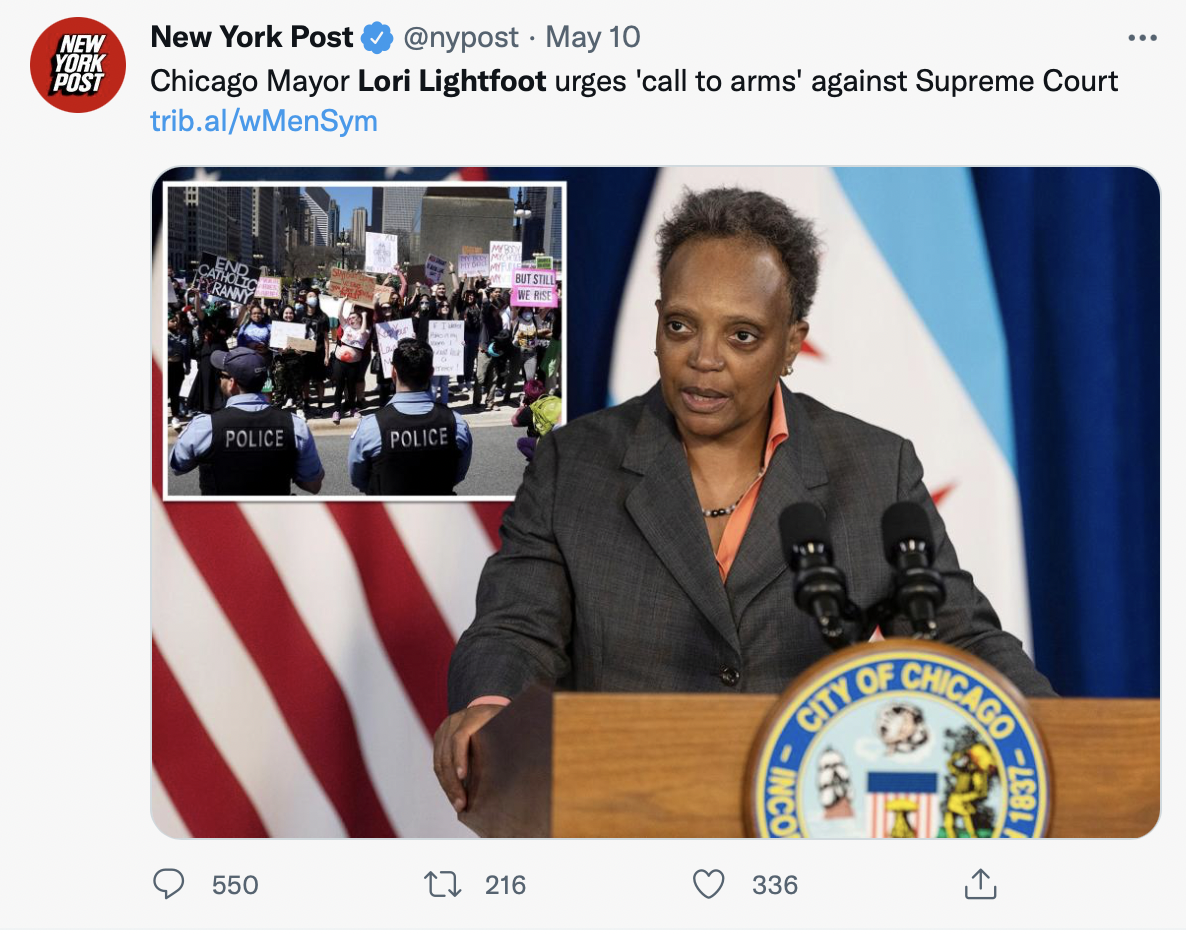The height and width of the screenshot is (934, 1186).
Task: Open the May 10 tweet timestamp
Action: 593,37
